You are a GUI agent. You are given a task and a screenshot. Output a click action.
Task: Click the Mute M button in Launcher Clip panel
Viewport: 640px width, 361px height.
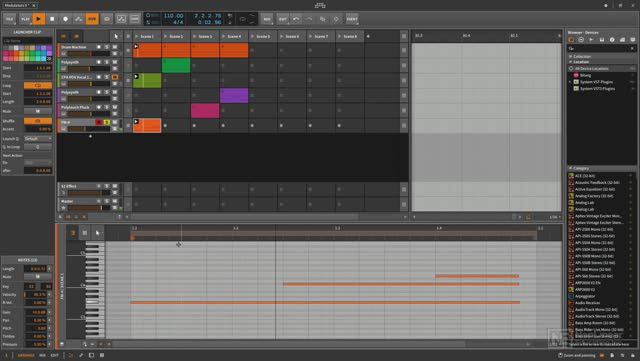[38, 111]
